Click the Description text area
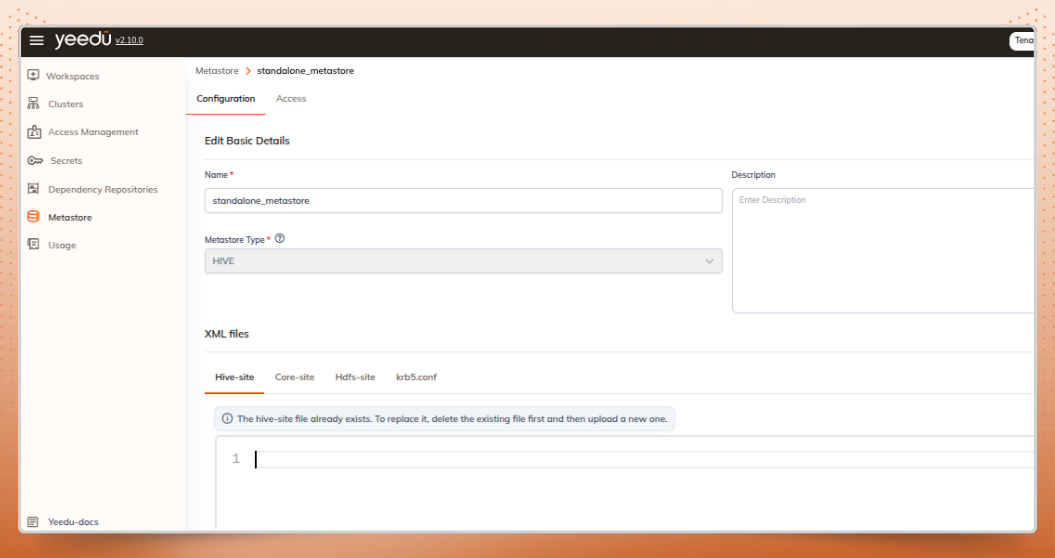The height and width of the screenshot is (558, 1055). (883, 250)
